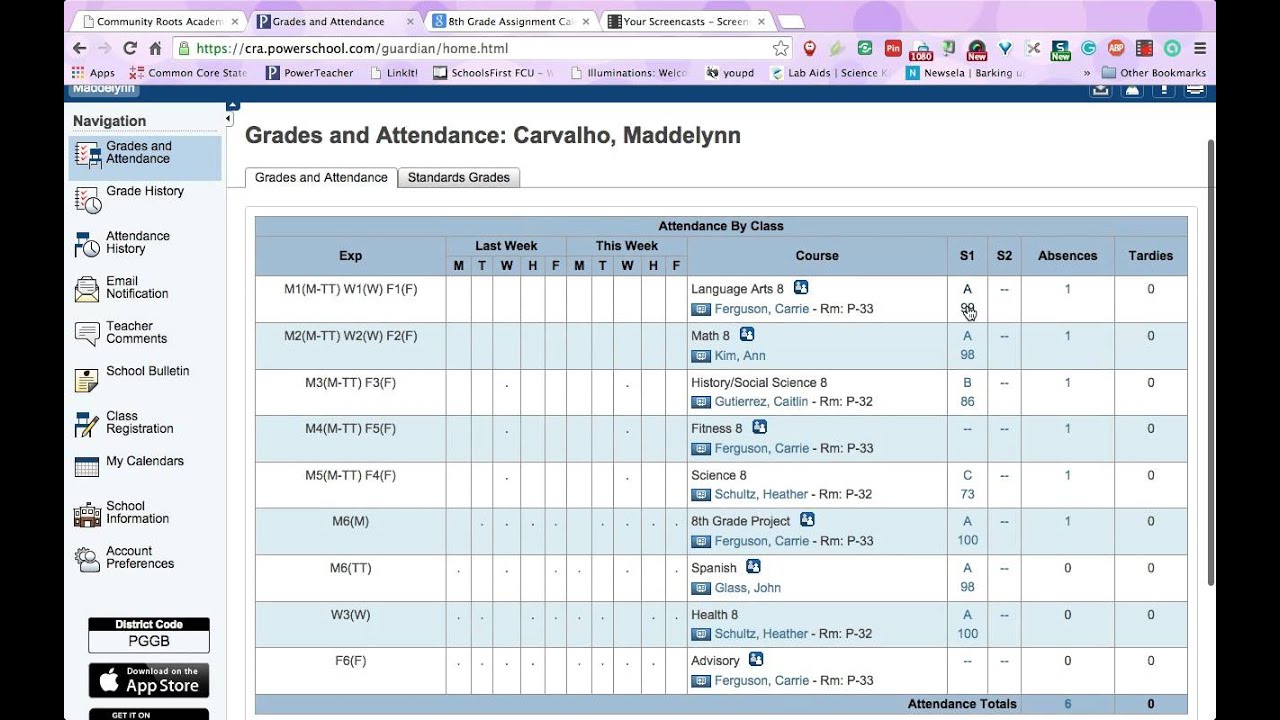Image resolution: width=1280 pixels, height=720 pixels.
Task: Open 8th Grade Project S1 grade A 100
Action: pos(967,531)
